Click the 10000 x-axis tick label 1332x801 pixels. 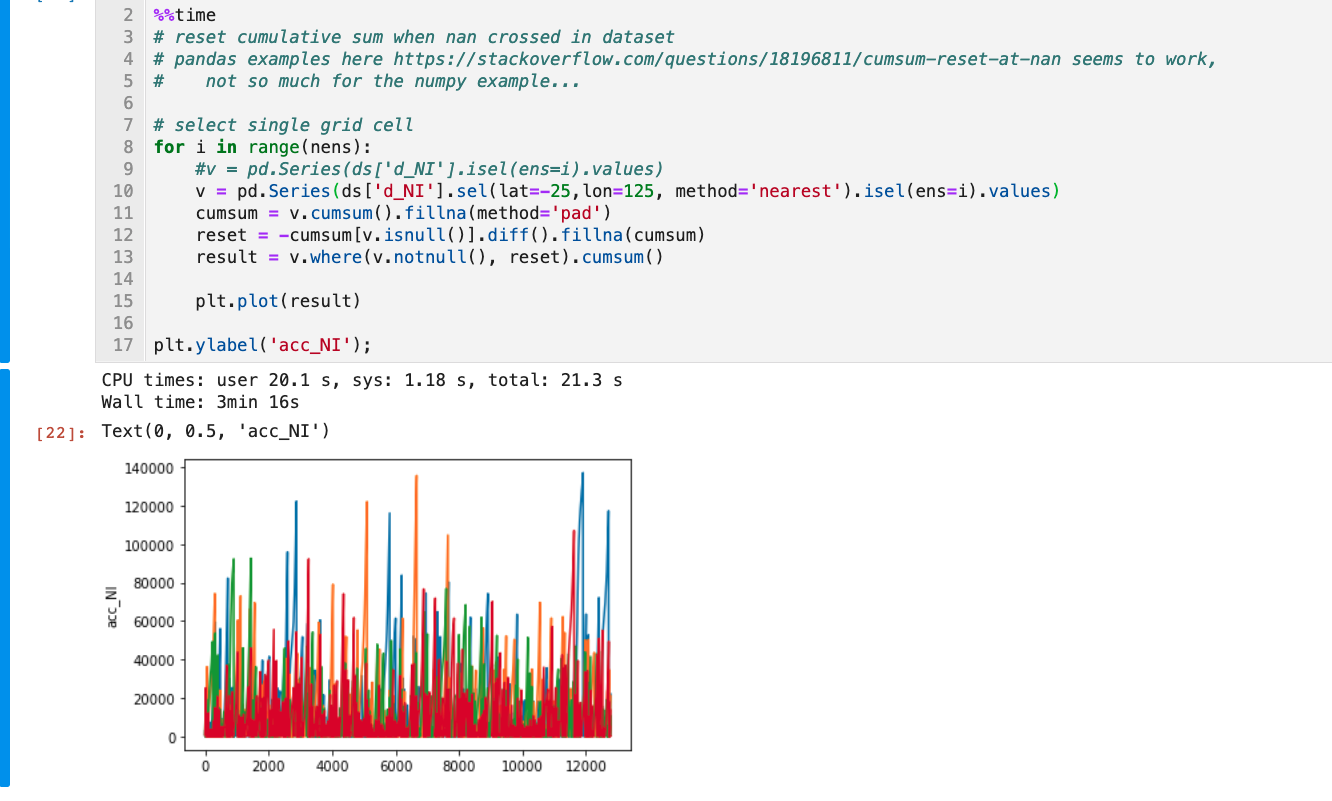pos(522,766)
